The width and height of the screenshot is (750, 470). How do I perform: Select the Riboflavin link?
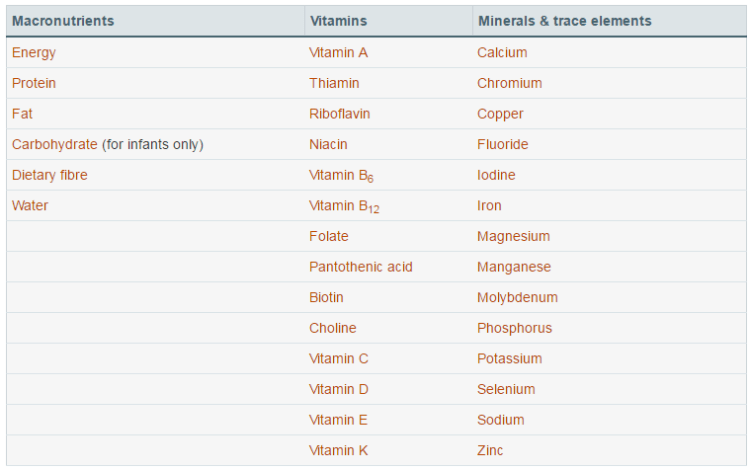[339, 114]
